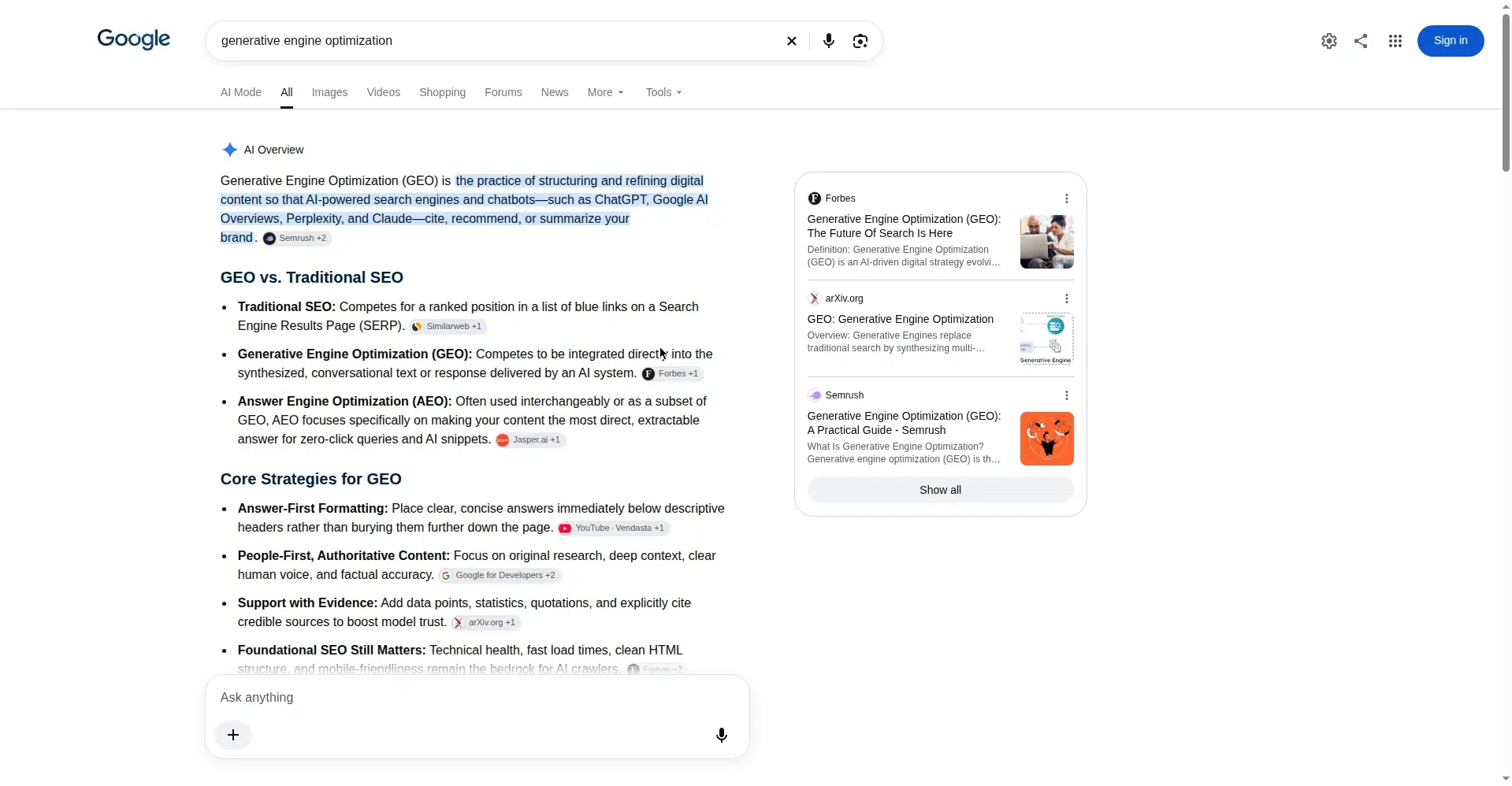Click microphone icon in Ask anything box

721,735
